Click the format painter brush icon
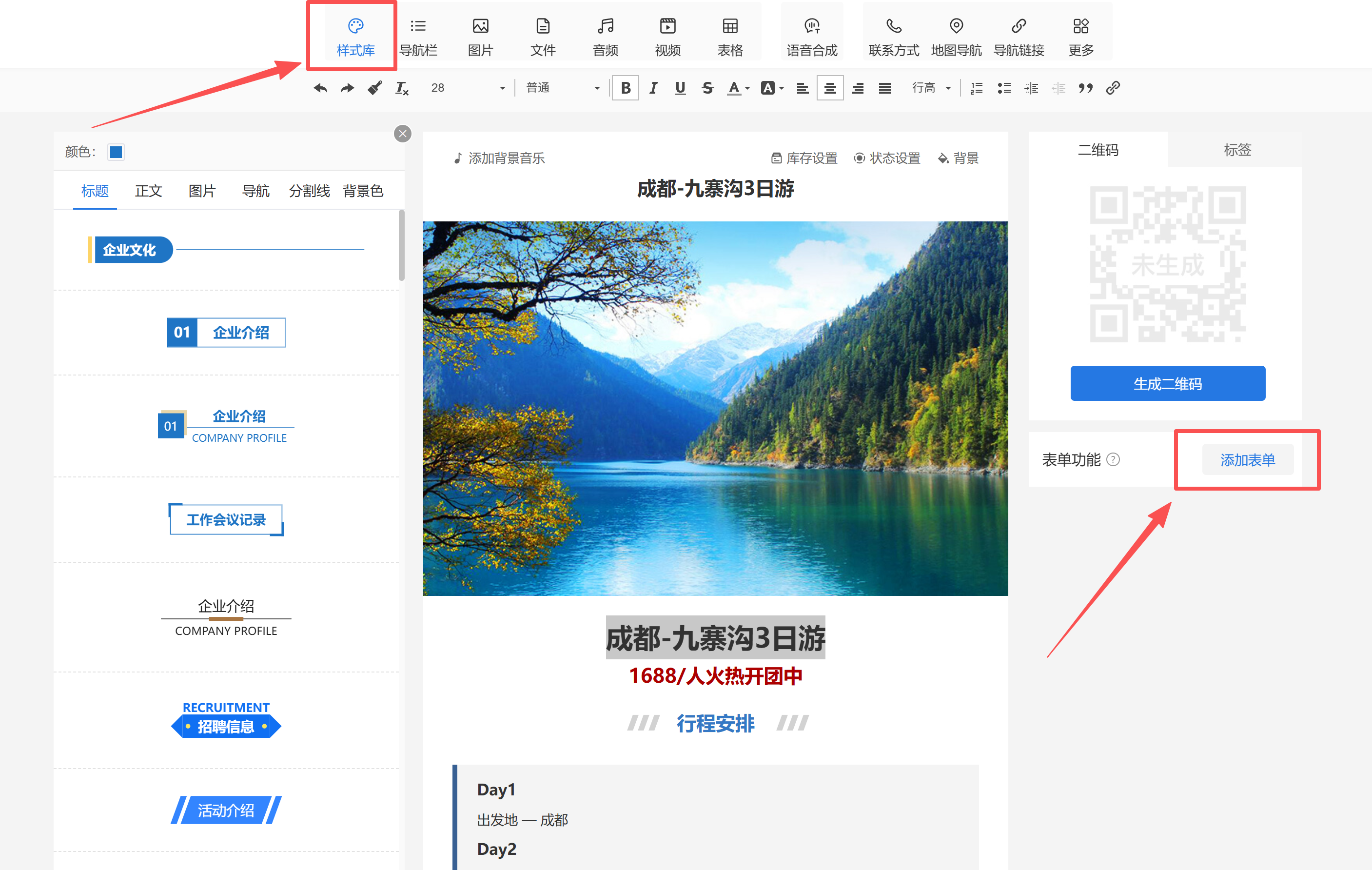1372x870 pixels. click(374, 88)
